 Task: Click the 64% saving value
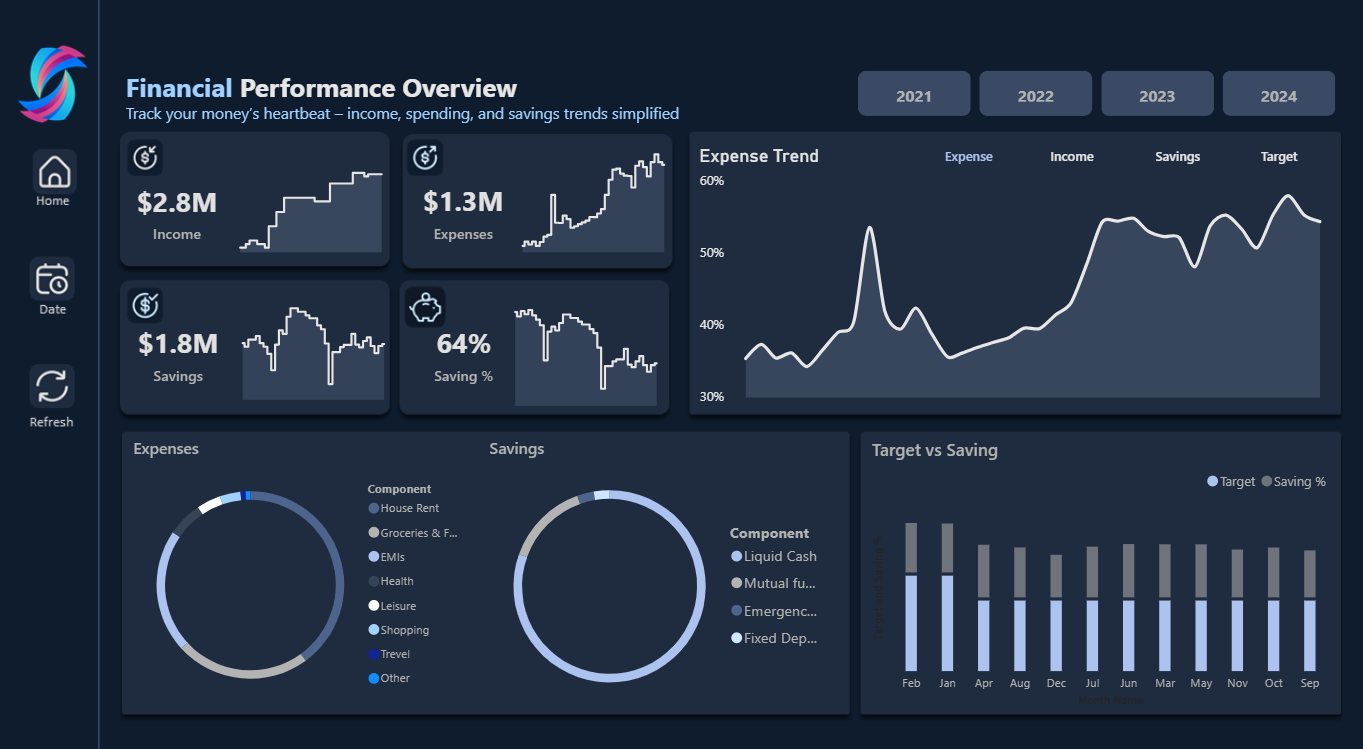pyautogui.click(x=464, y=344)
